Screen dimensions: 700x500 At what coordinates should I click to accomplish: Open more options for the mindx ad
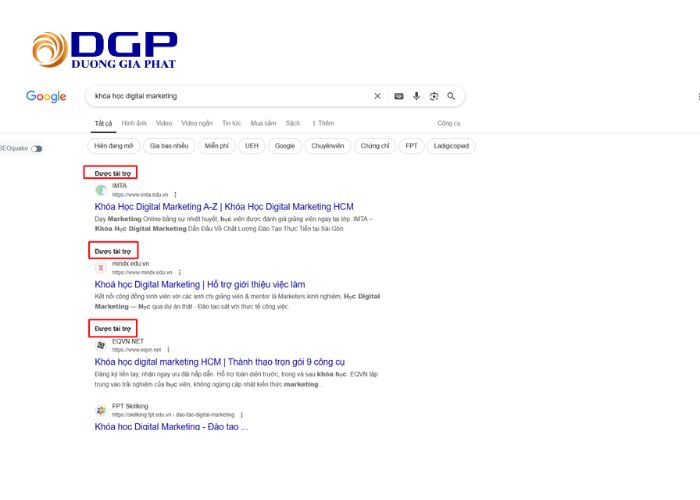click(x=179, y=272)
